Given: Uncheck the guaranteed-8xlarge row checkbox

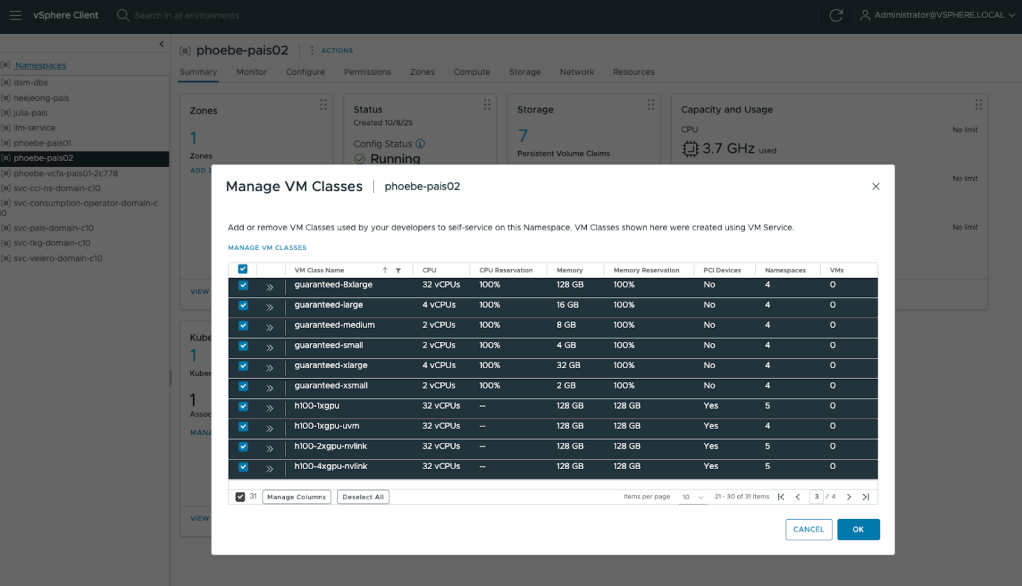Looking at the screenshot, I should [x=243, y=286].
